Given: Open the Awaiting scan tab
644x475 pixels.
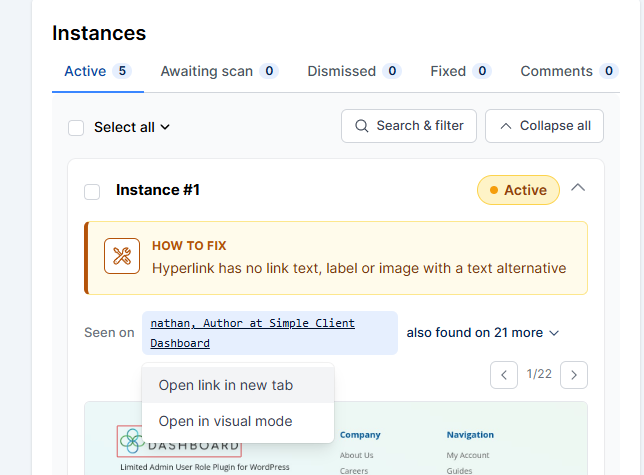Looking at the screenshot, I should tap(219, 71).
